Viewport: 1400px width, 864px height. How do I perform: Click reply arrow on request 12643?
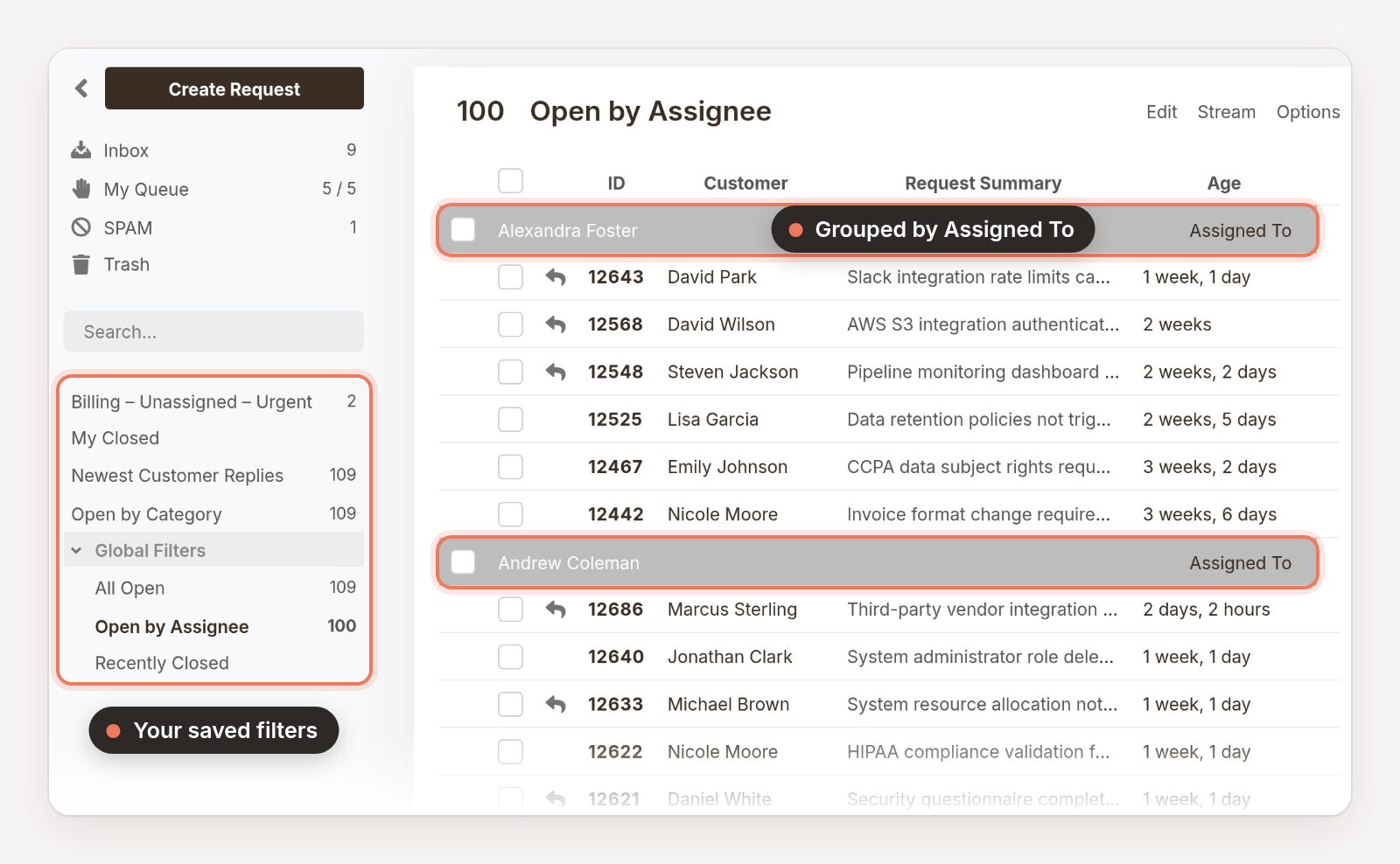tap(556, 277)
